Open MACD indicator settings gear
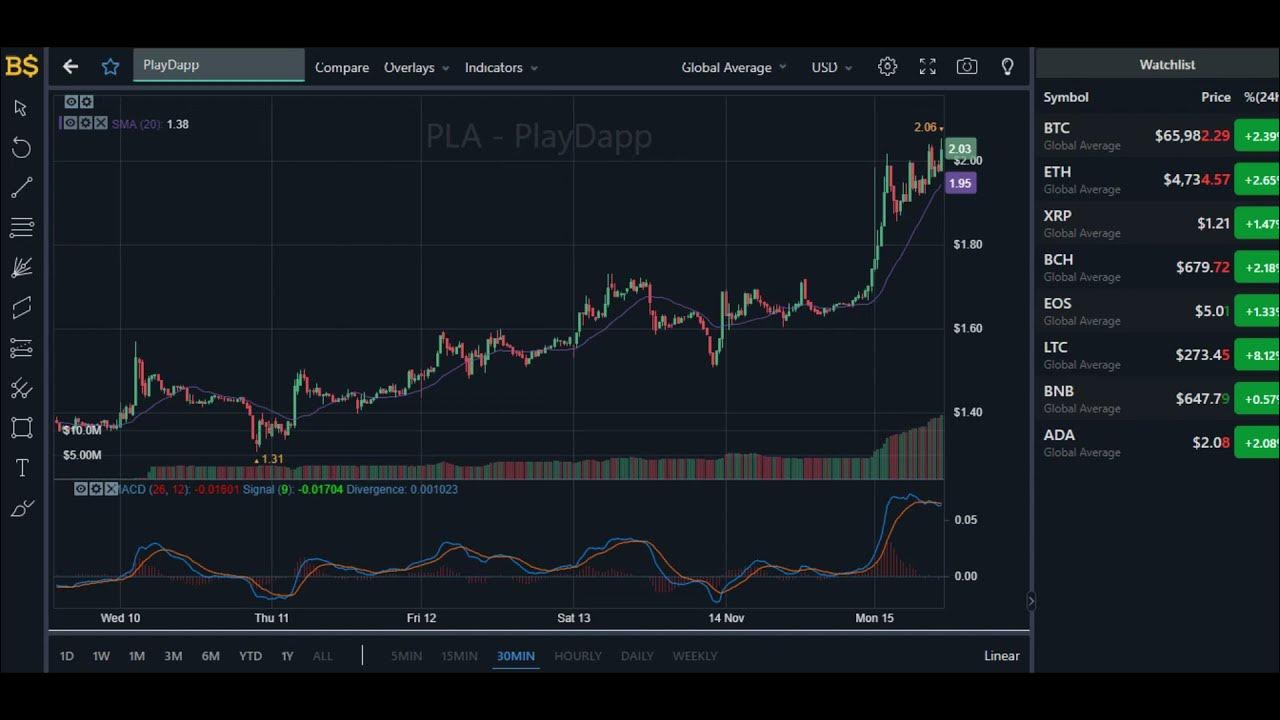Viewport: 1280px width, 720px height. (x=96, y=489)
